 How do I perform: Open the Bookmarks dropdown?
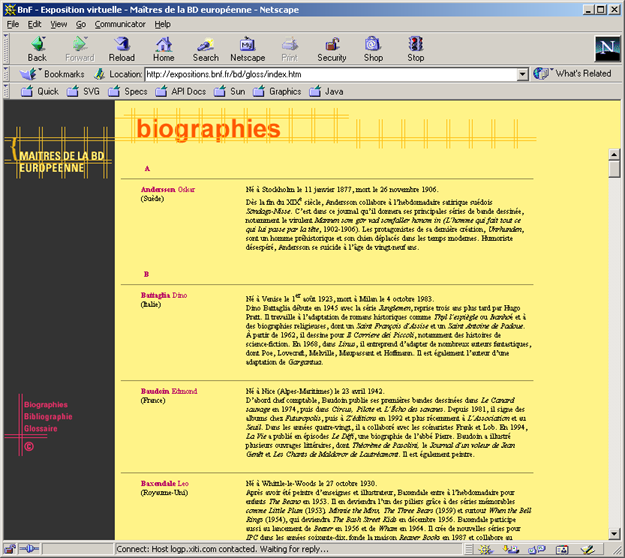(56, 74)
